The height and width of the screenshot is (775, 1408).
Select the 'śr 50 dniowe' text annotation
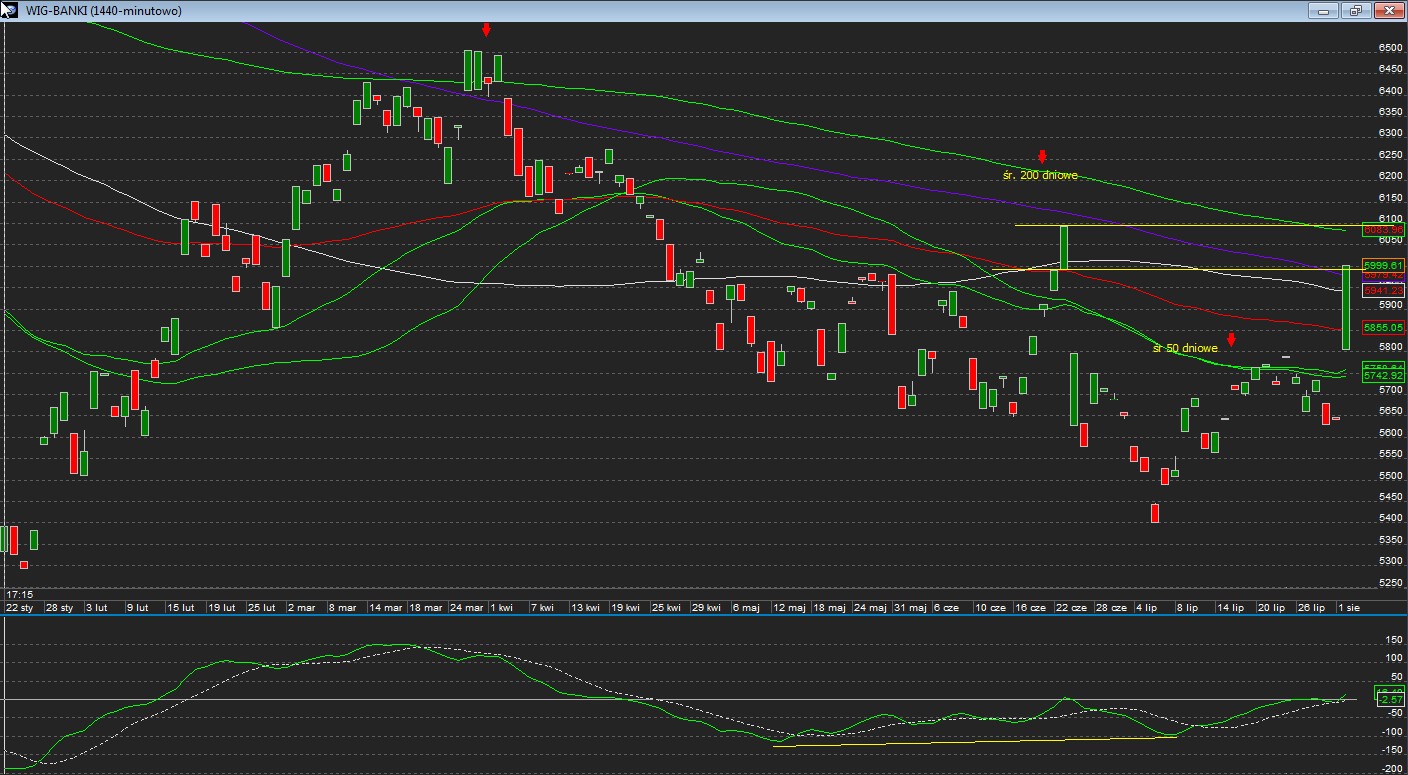tap(1185, 348)
